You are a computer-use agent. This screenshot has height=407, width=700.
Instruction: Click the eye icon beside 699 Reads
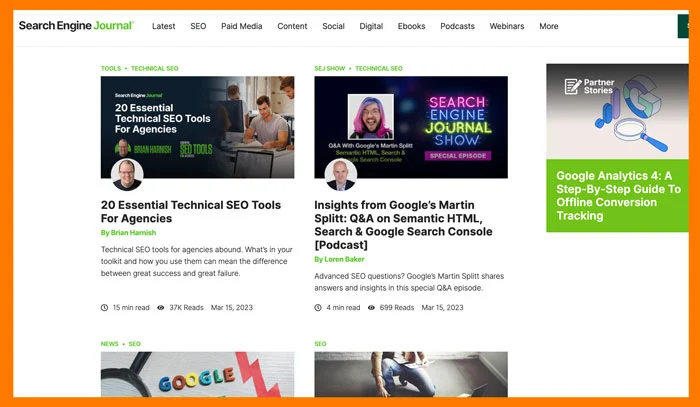click(x=371, y=307)
